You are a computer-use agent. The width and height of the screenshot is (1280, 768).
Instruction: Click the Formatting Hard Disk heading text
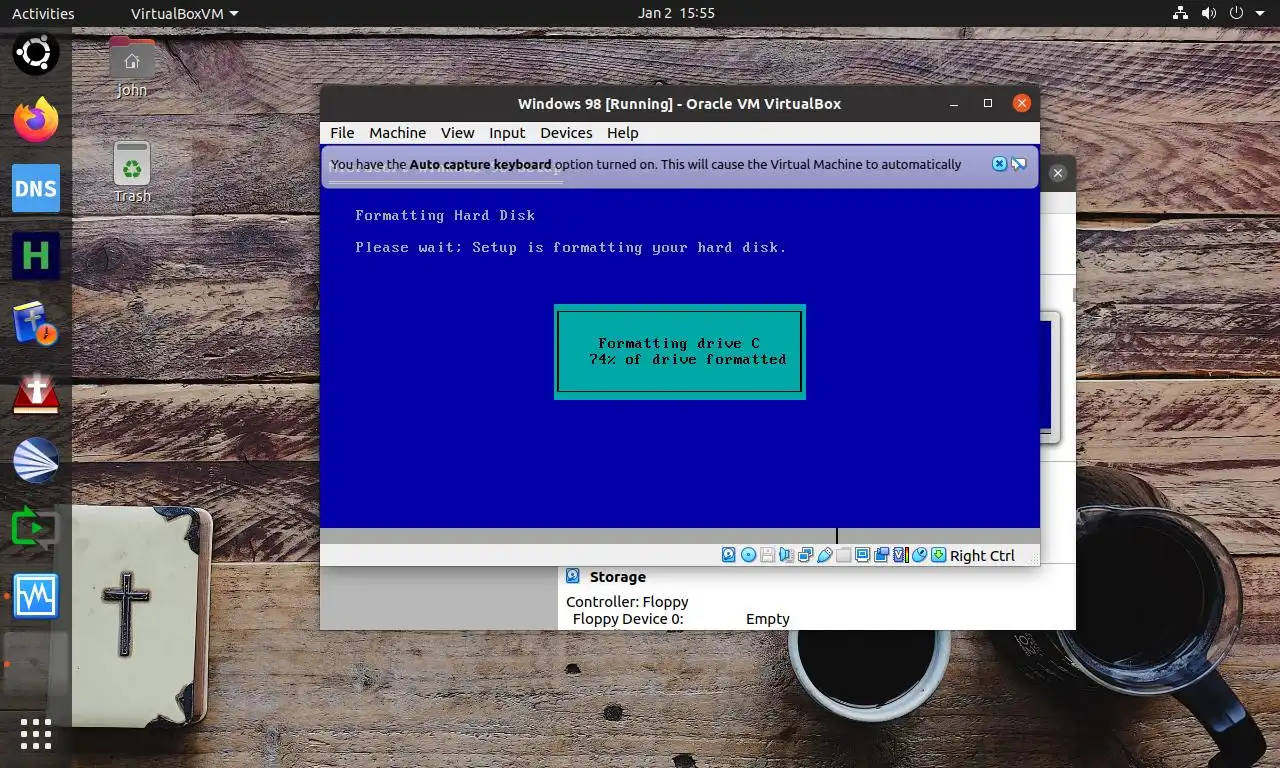tap(445, 215)
